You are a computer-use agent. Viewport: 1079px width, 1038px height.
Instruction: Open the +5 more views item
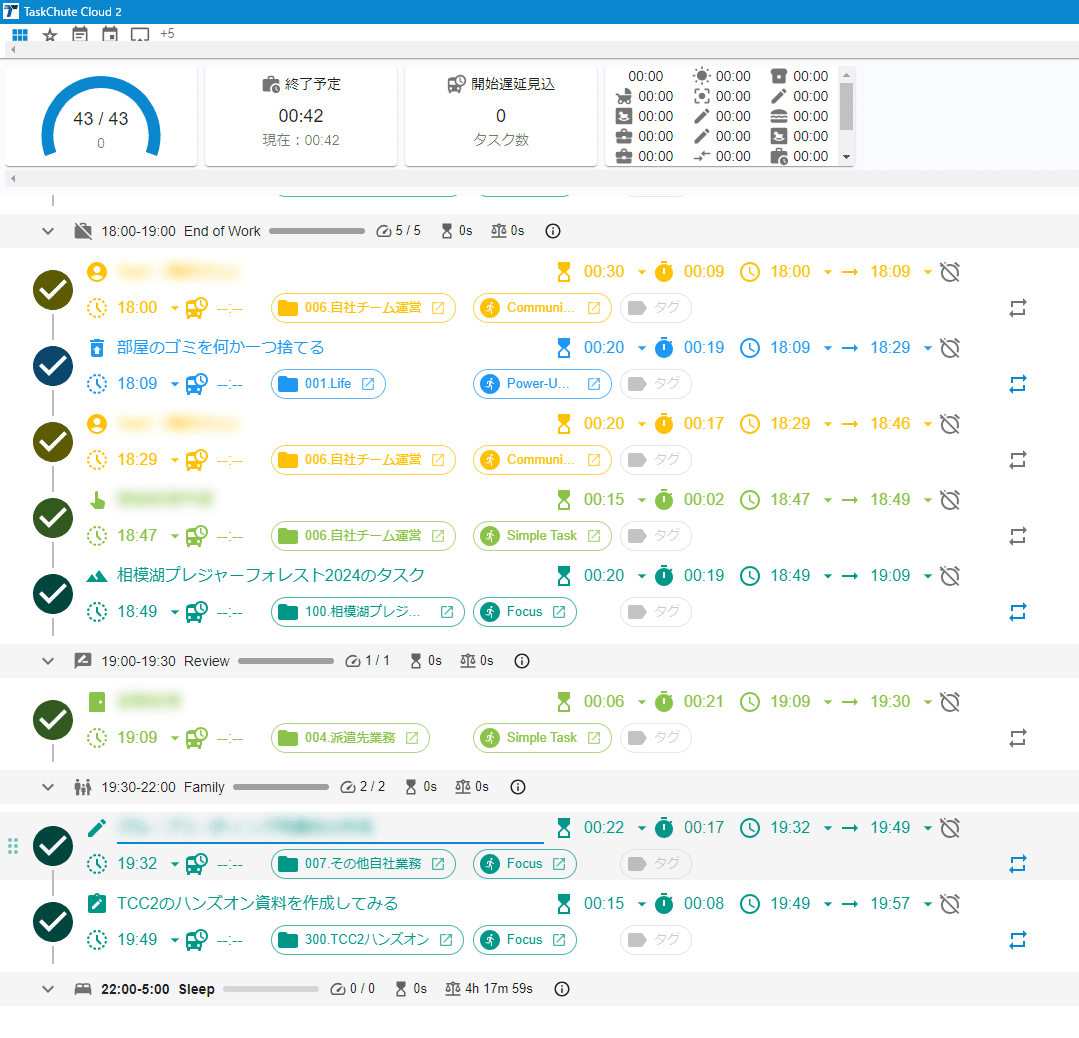[167, 34]
